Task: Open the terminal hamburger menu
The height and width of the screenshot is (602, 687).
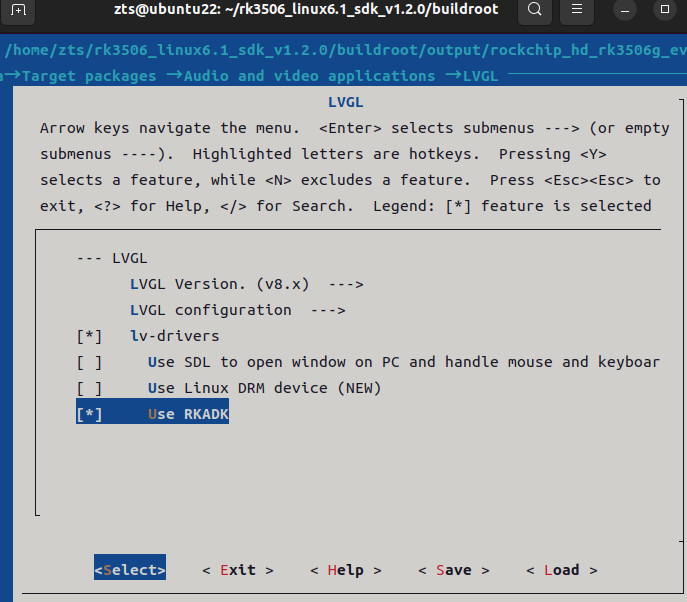Action: pos(577,9)
